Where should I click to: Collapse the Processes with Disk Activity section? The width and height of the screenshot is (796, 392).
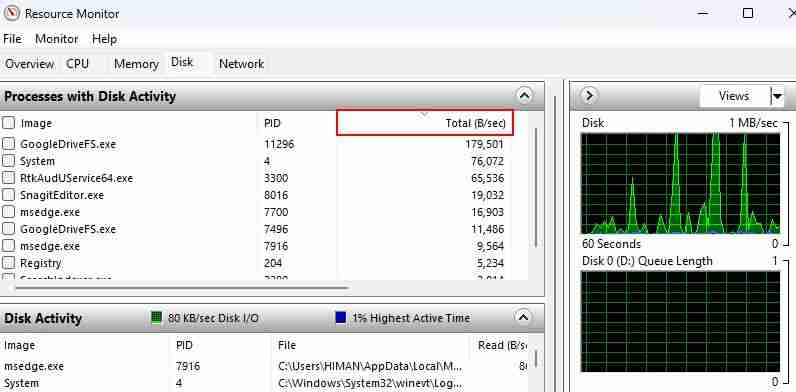coord(524,95)
